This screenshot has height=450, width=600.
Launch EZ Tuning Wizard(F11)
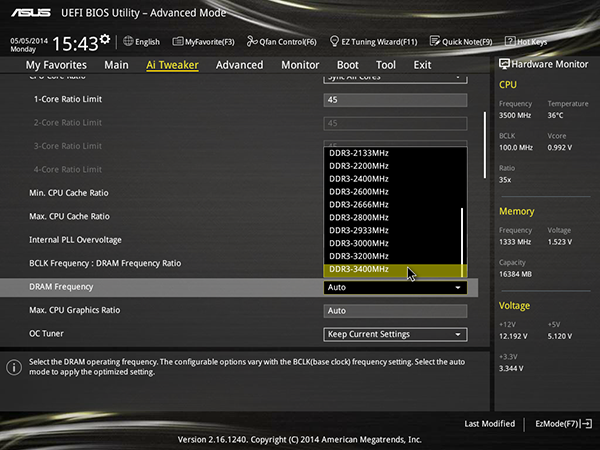373,41
